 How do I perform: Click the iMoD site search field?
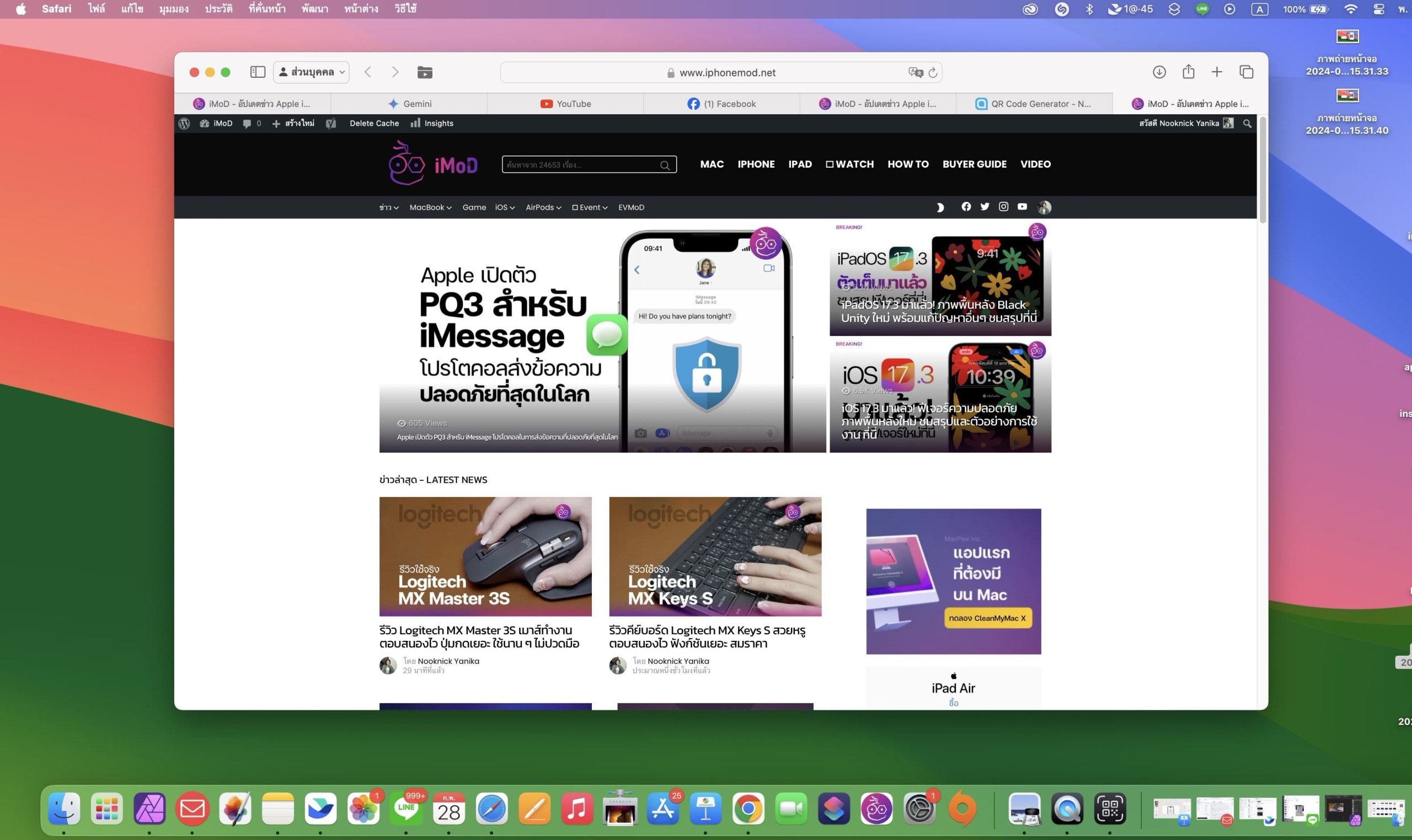[x=582, y=165]
